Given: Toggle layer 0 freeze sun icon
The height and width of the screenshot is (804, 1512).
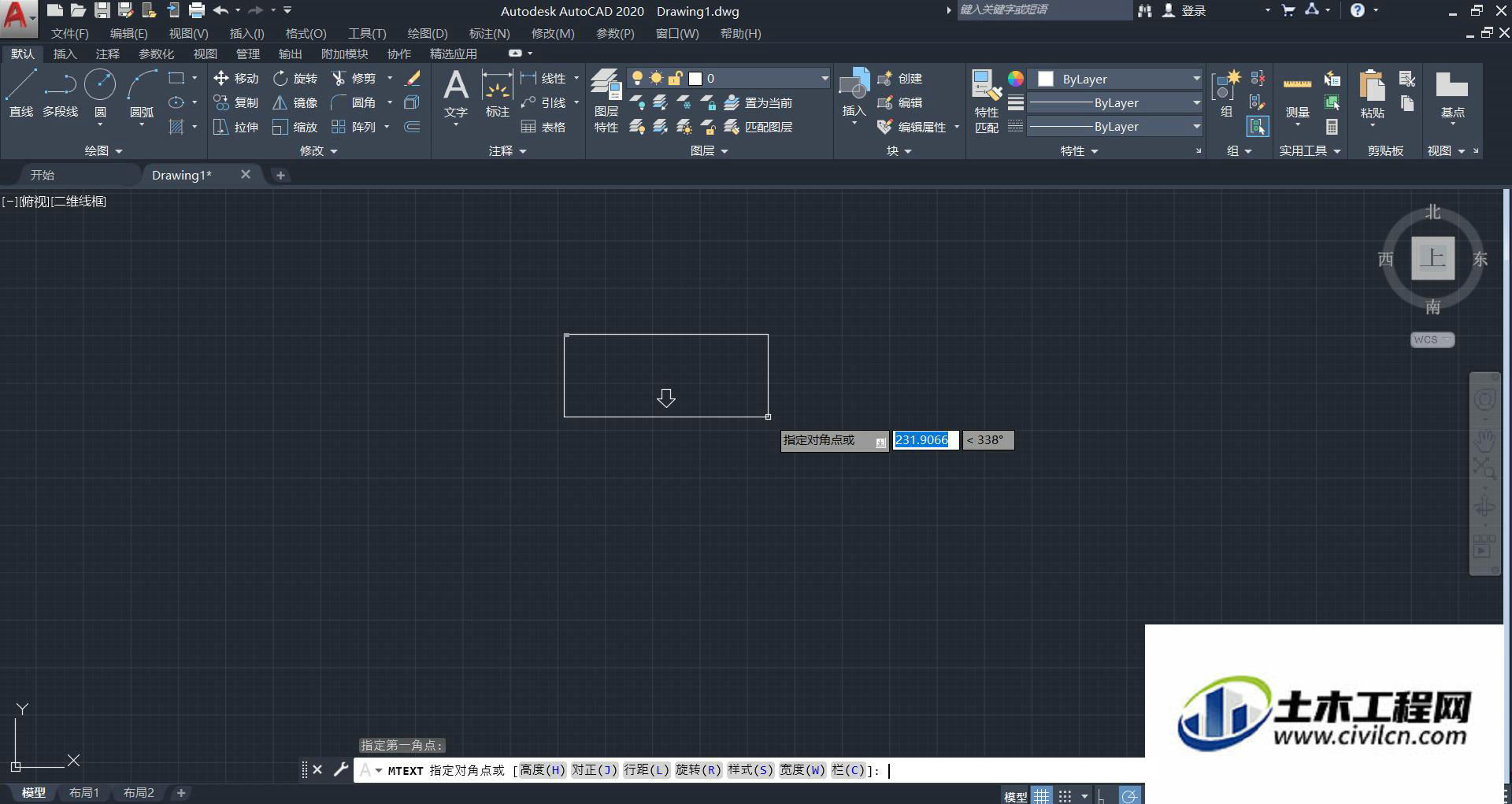Looking at the screenshot, I should point(656,78).
